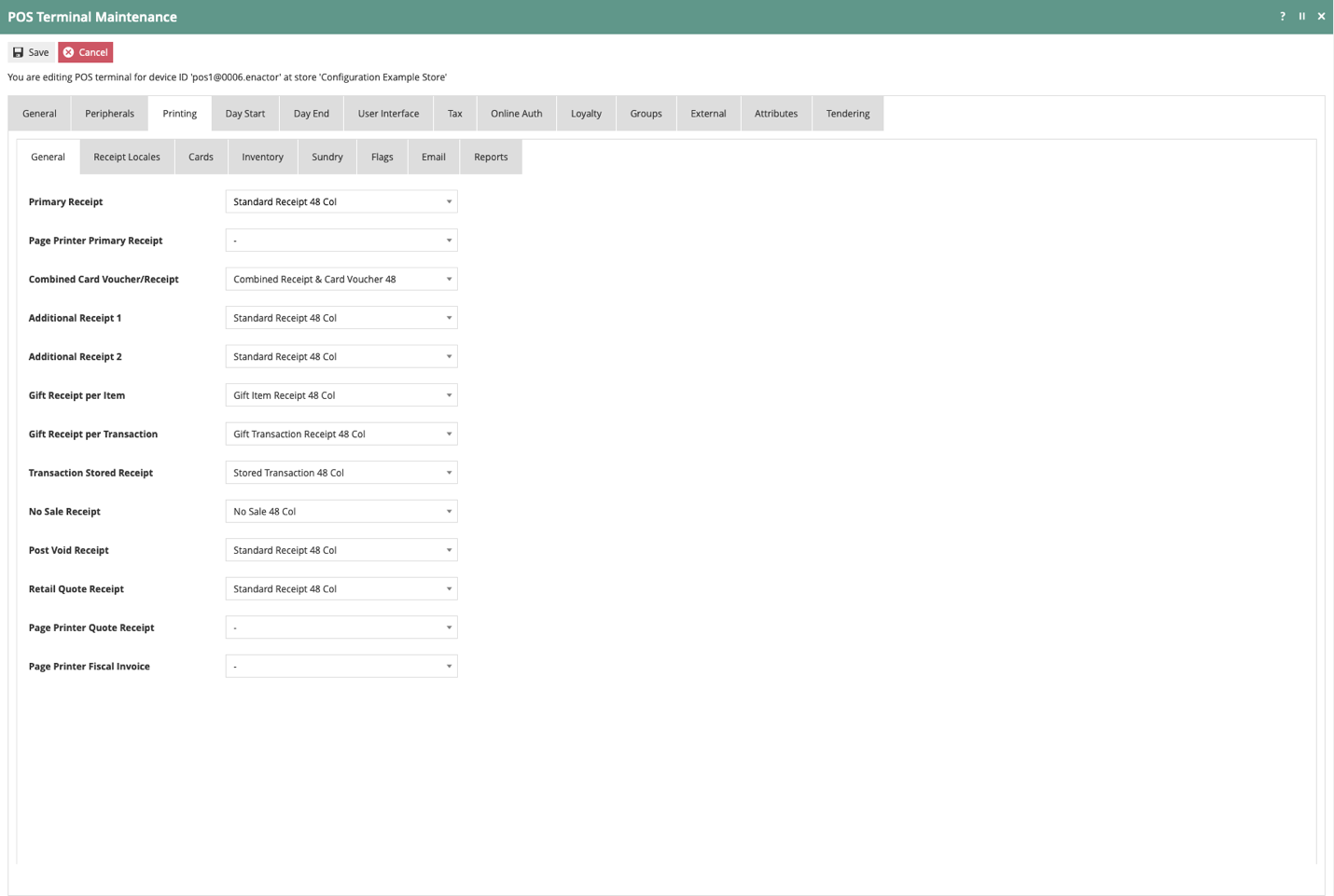Expand Page Printer Quote Receipt dropdown
The width and height of the screenshot is (1334, 896).
[x=341, y=627]
